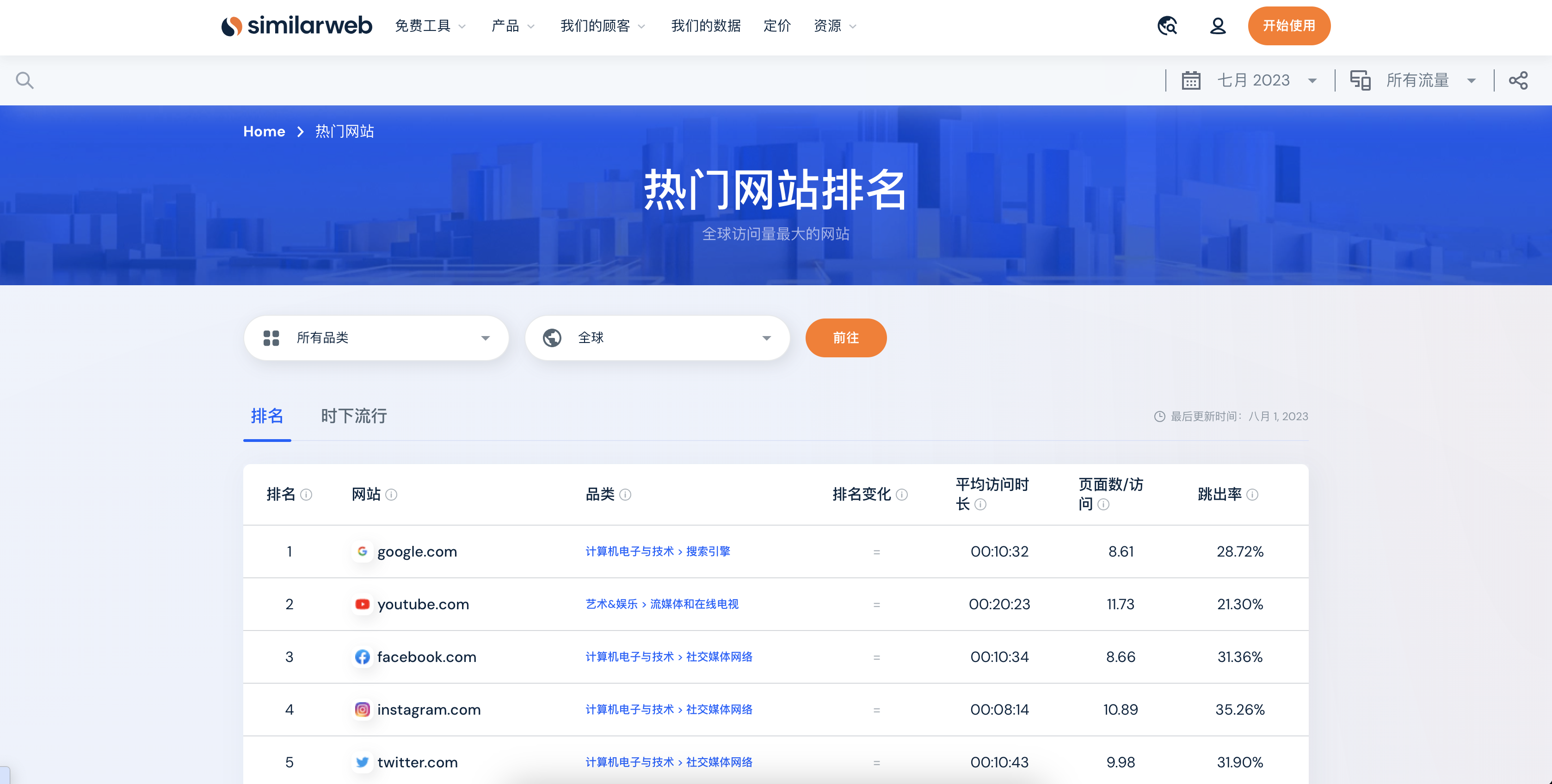Click 计算机电子与技术 › 搜索引擎 category link
Viewport: 1552px width, 784px height.
click(657, 551)
